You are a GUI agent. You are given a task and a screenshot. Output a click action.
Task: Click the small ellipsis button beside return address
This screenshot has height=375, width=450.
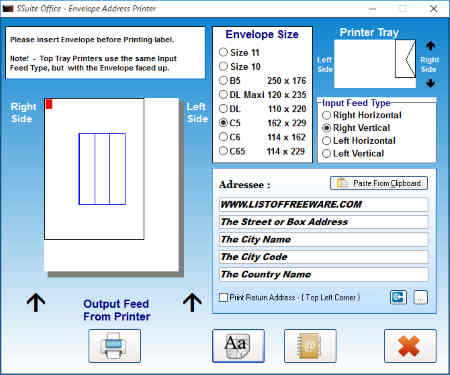tap(420, 297)
